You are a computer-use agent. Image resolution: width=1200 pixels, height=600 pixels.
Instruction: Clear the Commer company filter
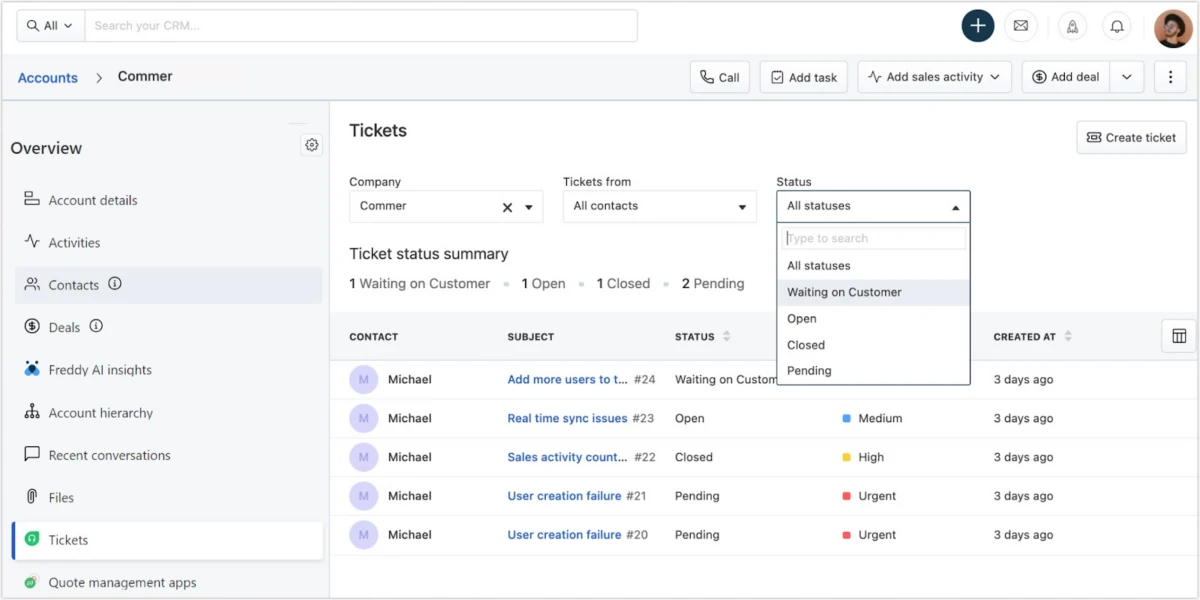coord(507,207)
